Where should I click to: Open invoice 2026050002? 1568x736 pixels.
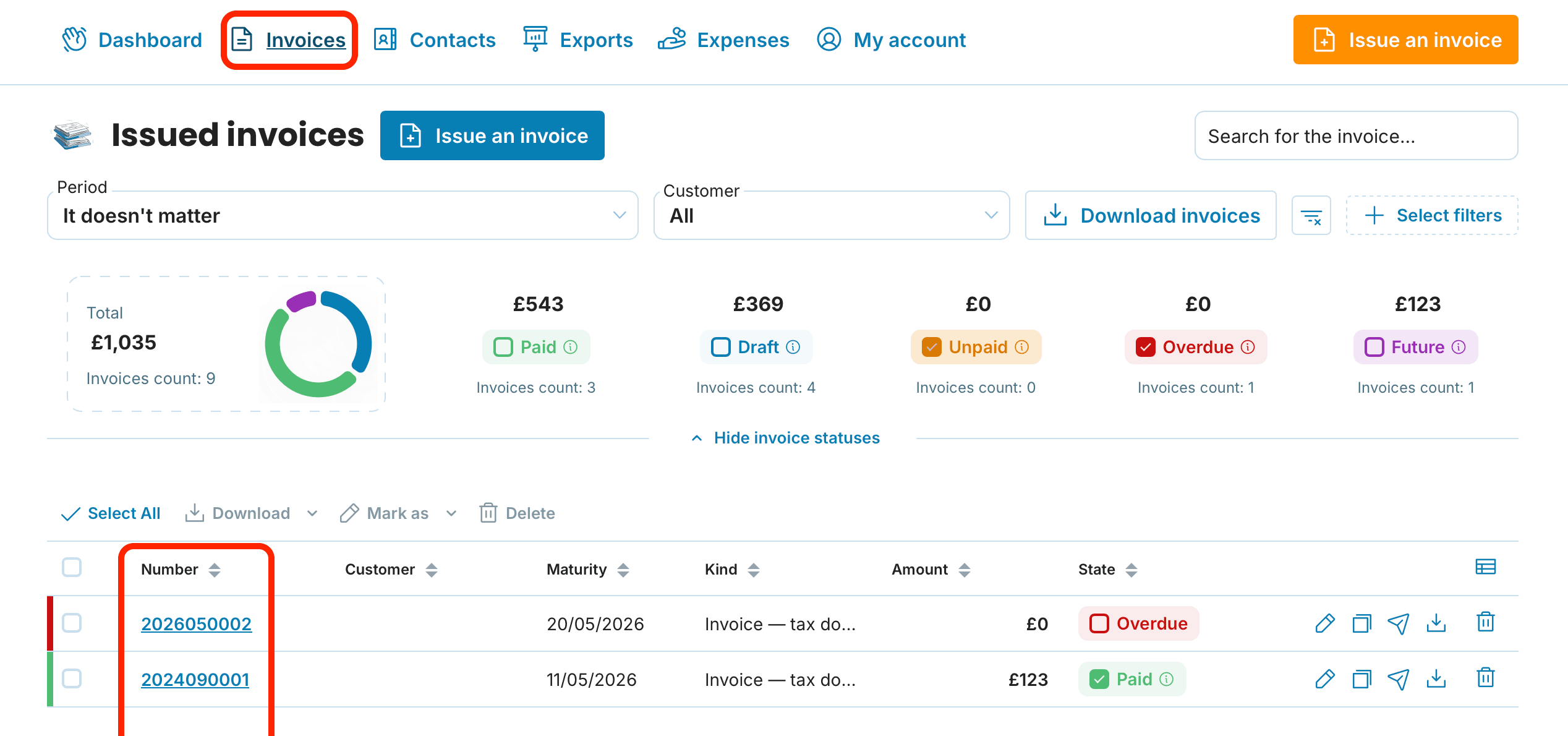[x=196, y=624]
